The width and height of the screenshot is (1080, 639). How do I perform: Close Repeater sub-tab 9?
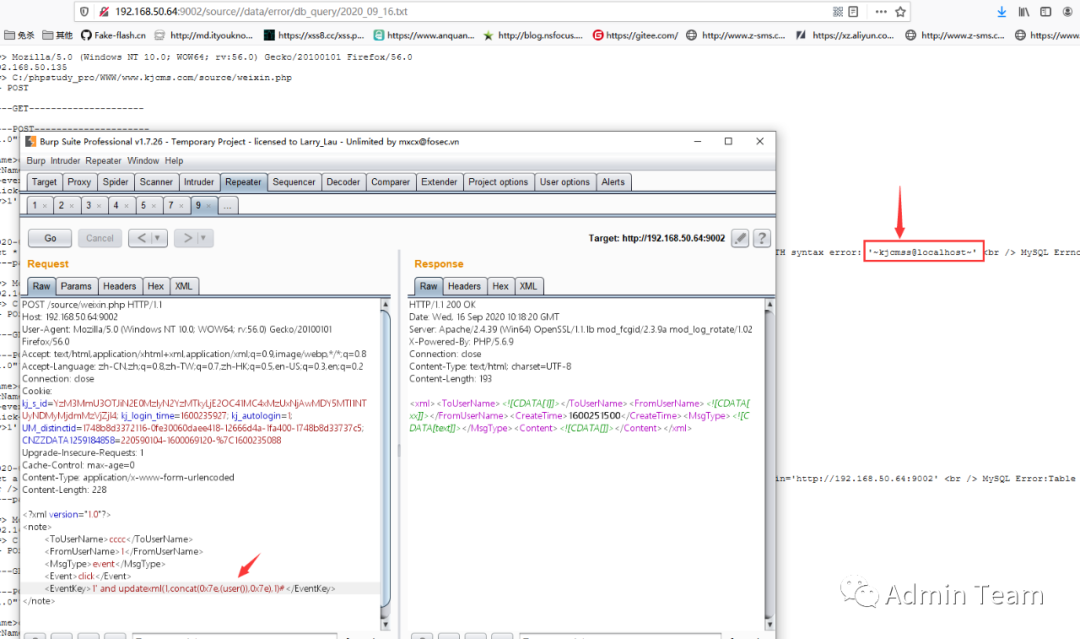(x=209, y=206)
